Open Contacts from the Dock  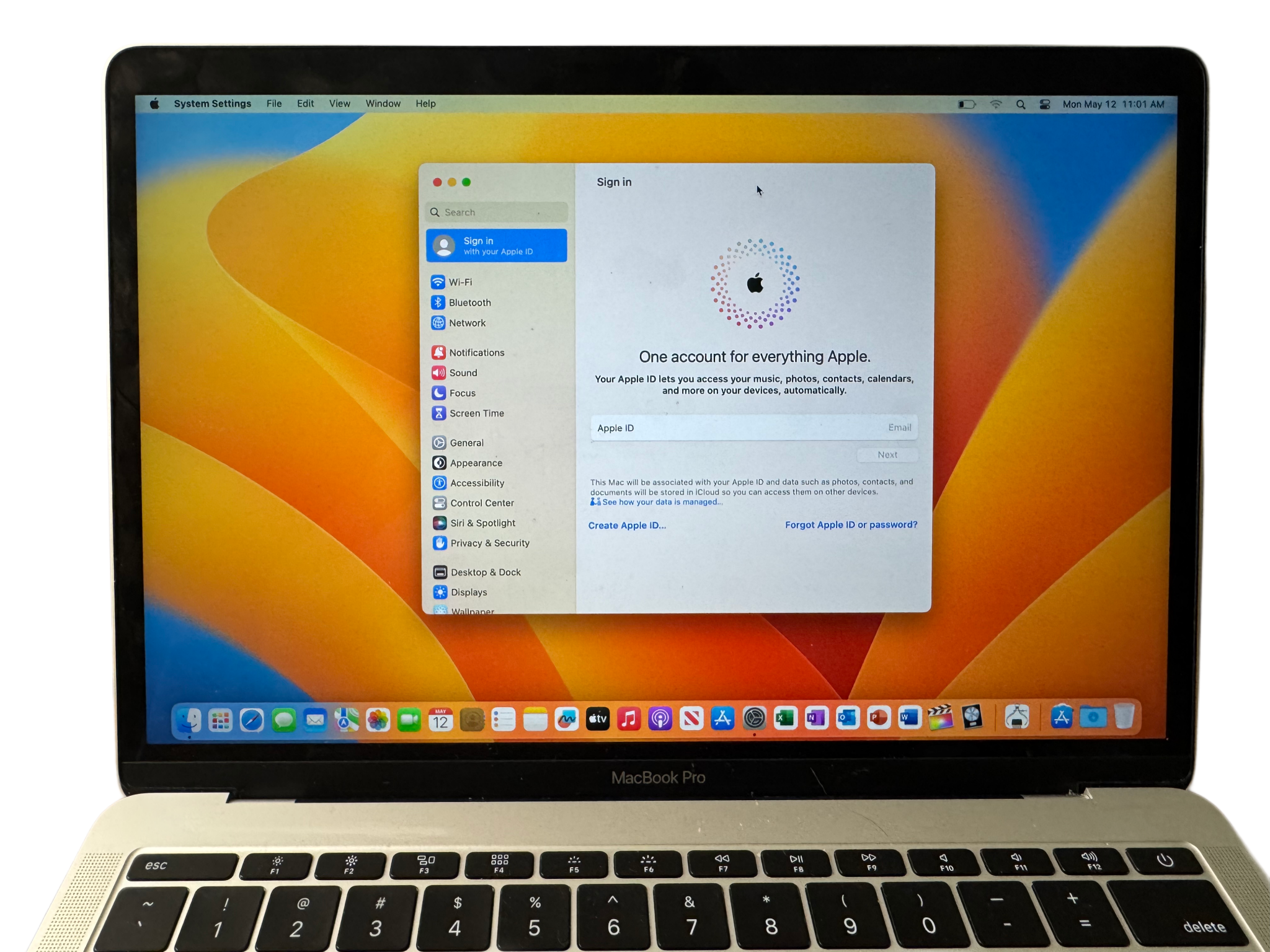(x=472, y=720)
